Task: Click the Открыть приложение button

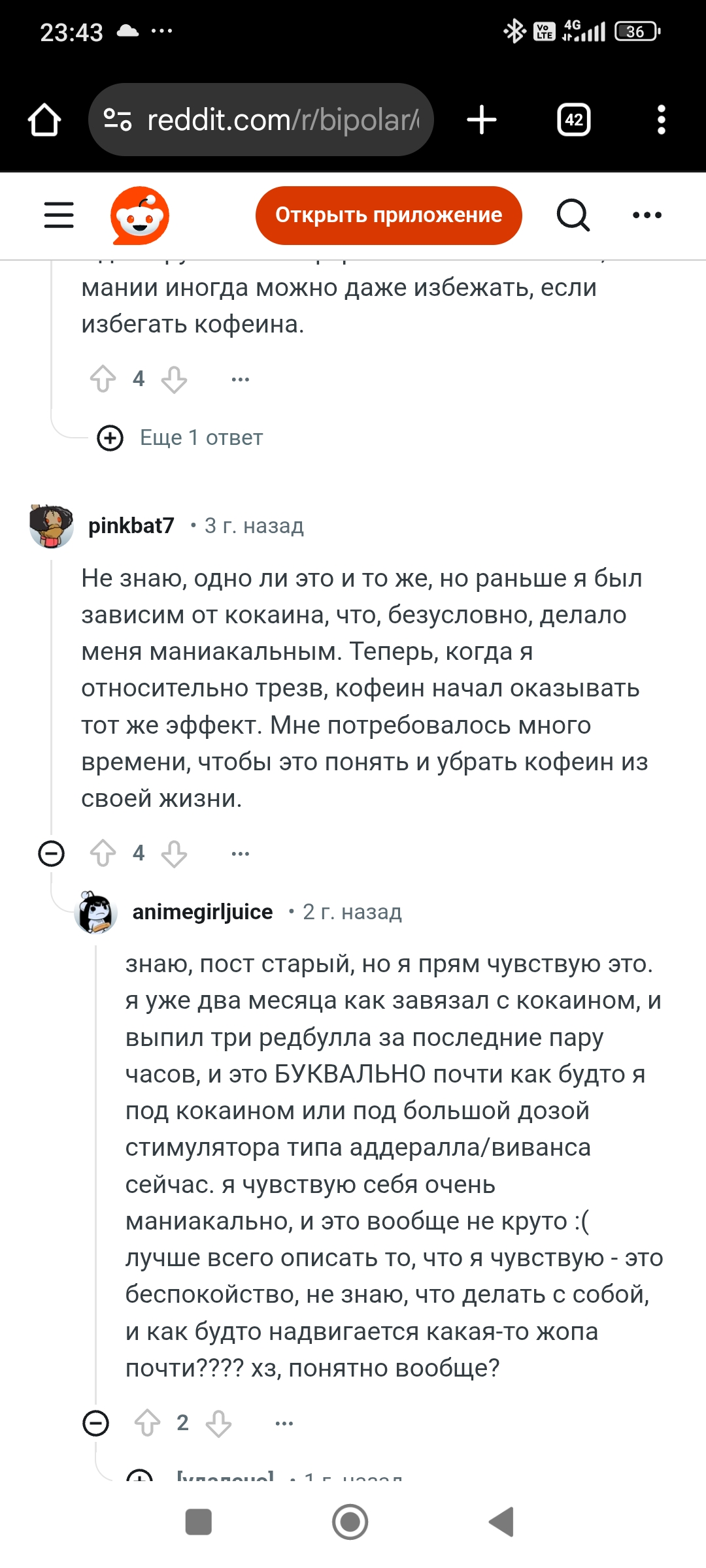Action: coord(388,215)
